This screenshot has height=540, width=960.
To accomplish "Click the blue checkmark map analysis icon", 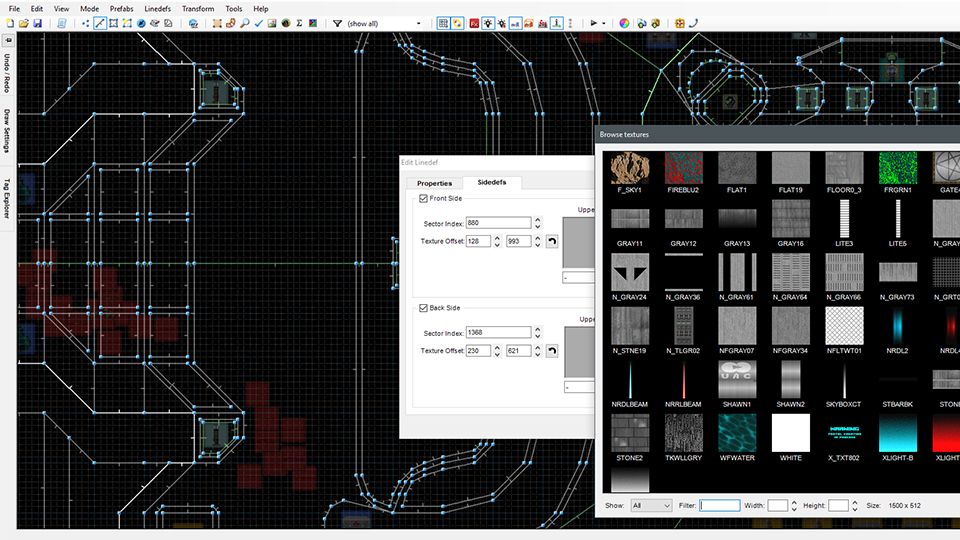I will [x=258, y=23].
